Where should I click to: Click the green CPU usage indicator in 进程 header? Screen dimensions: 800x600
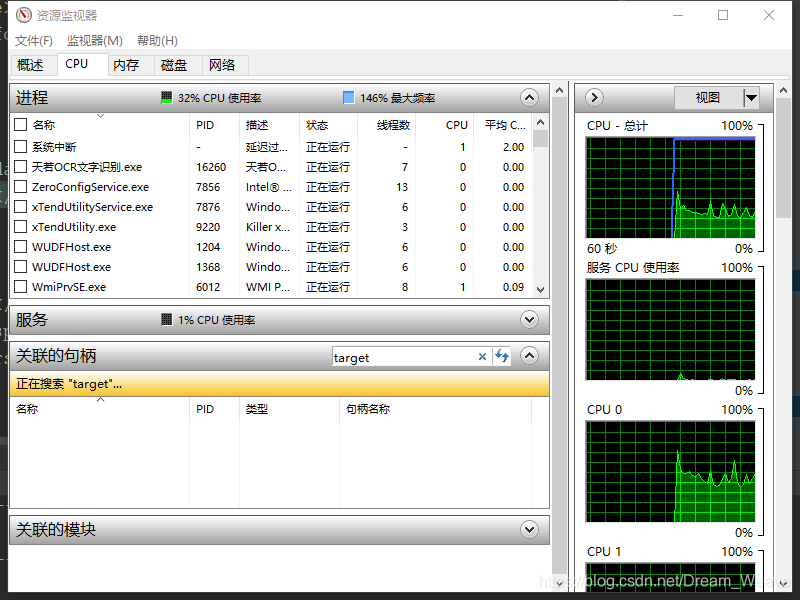click(166, 97)
